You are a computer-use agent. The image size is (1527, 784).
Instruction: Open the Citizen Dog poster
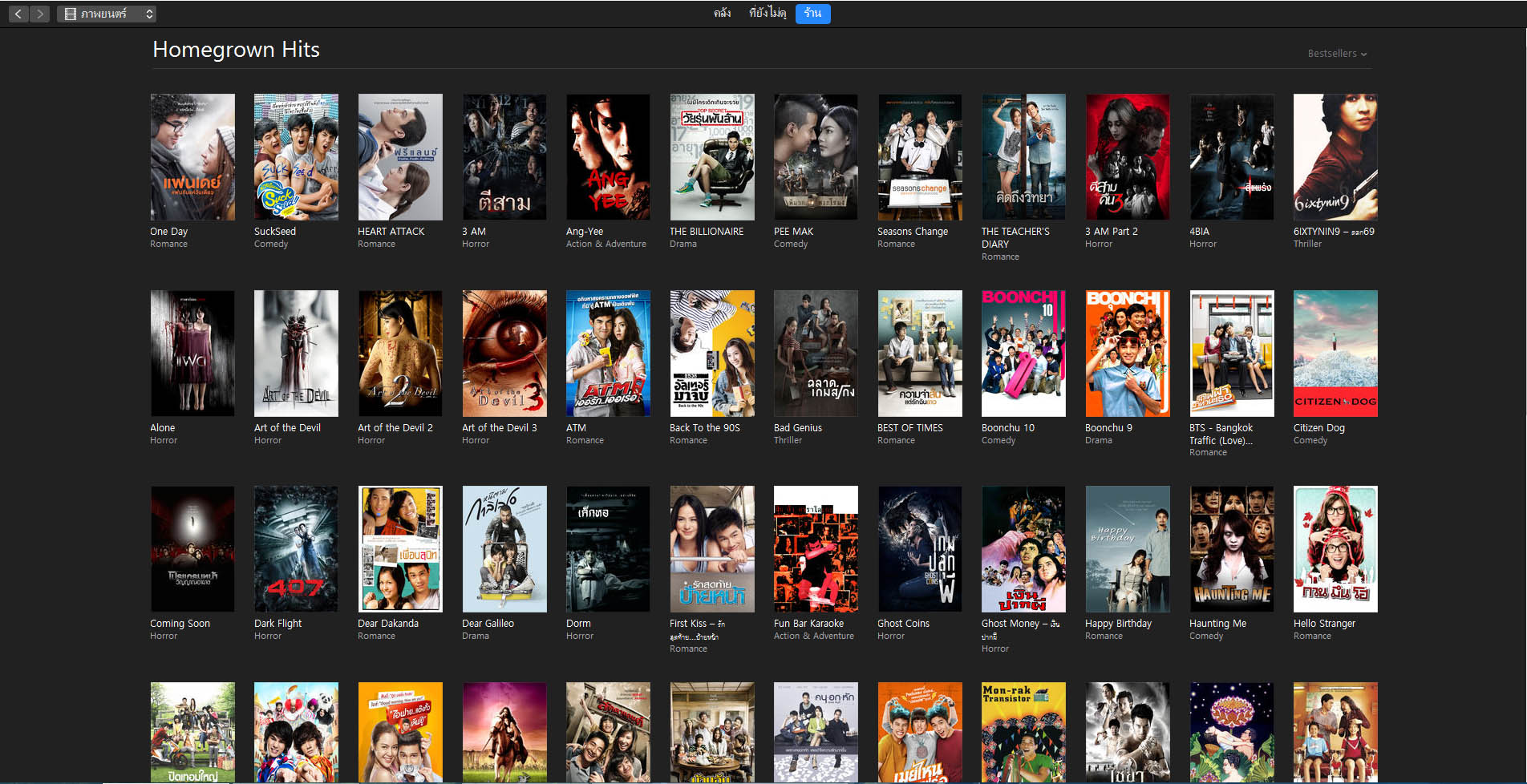tap(1335, 354)
